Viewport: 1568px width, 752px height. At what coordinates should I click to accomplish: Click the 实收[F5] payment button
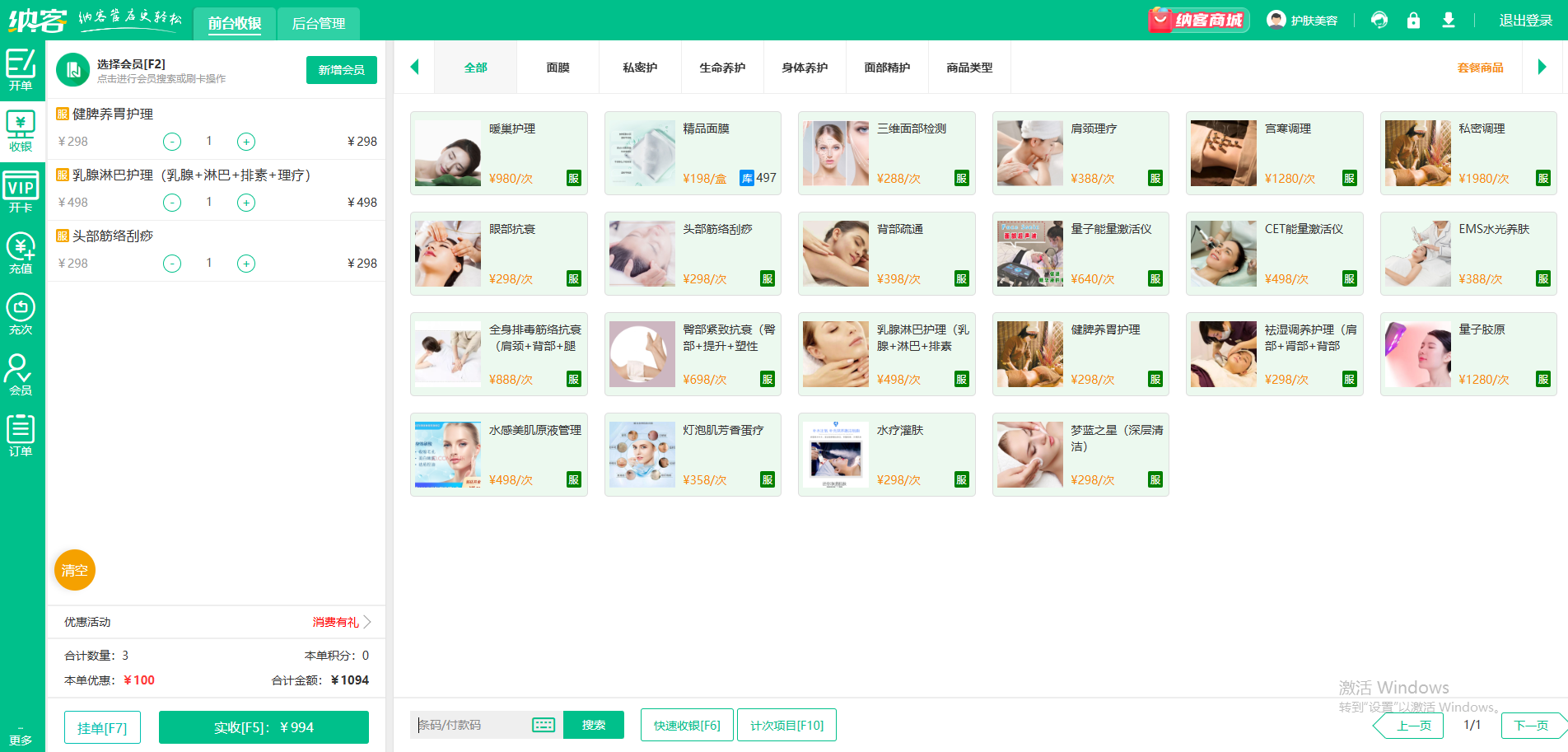click(x=264, y=727)
